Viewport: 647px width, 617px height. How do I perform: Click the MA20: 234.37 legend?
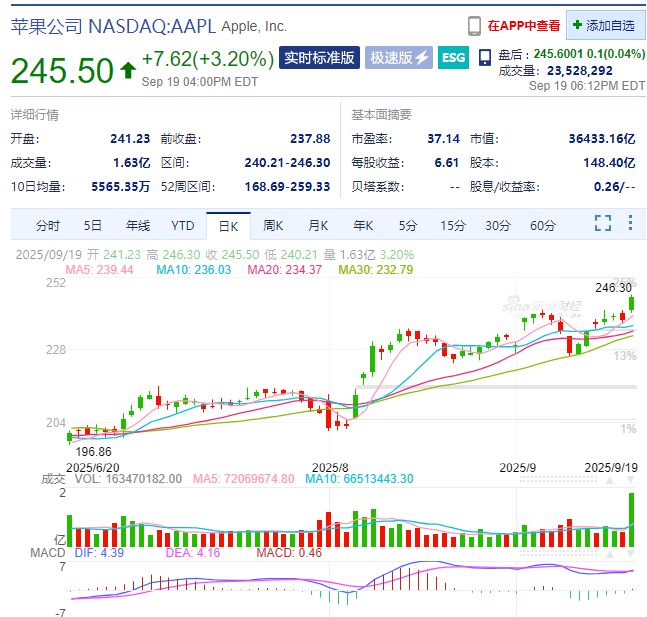pos(284,270)
